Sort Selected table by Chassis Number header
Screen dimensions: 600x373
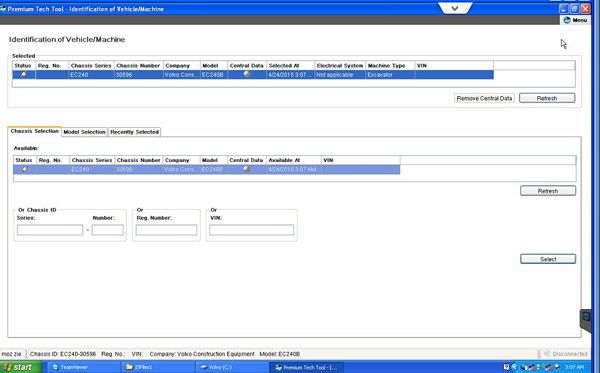[x=139, y=66]
